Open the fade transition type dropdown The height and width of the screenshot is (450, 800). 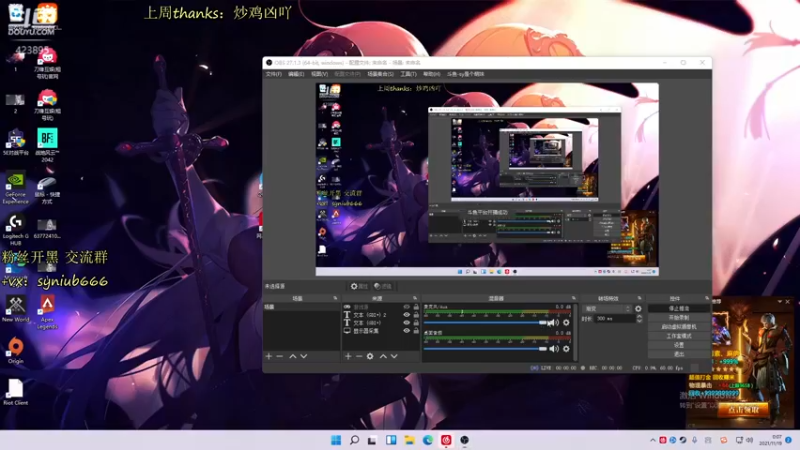(607, 309)
